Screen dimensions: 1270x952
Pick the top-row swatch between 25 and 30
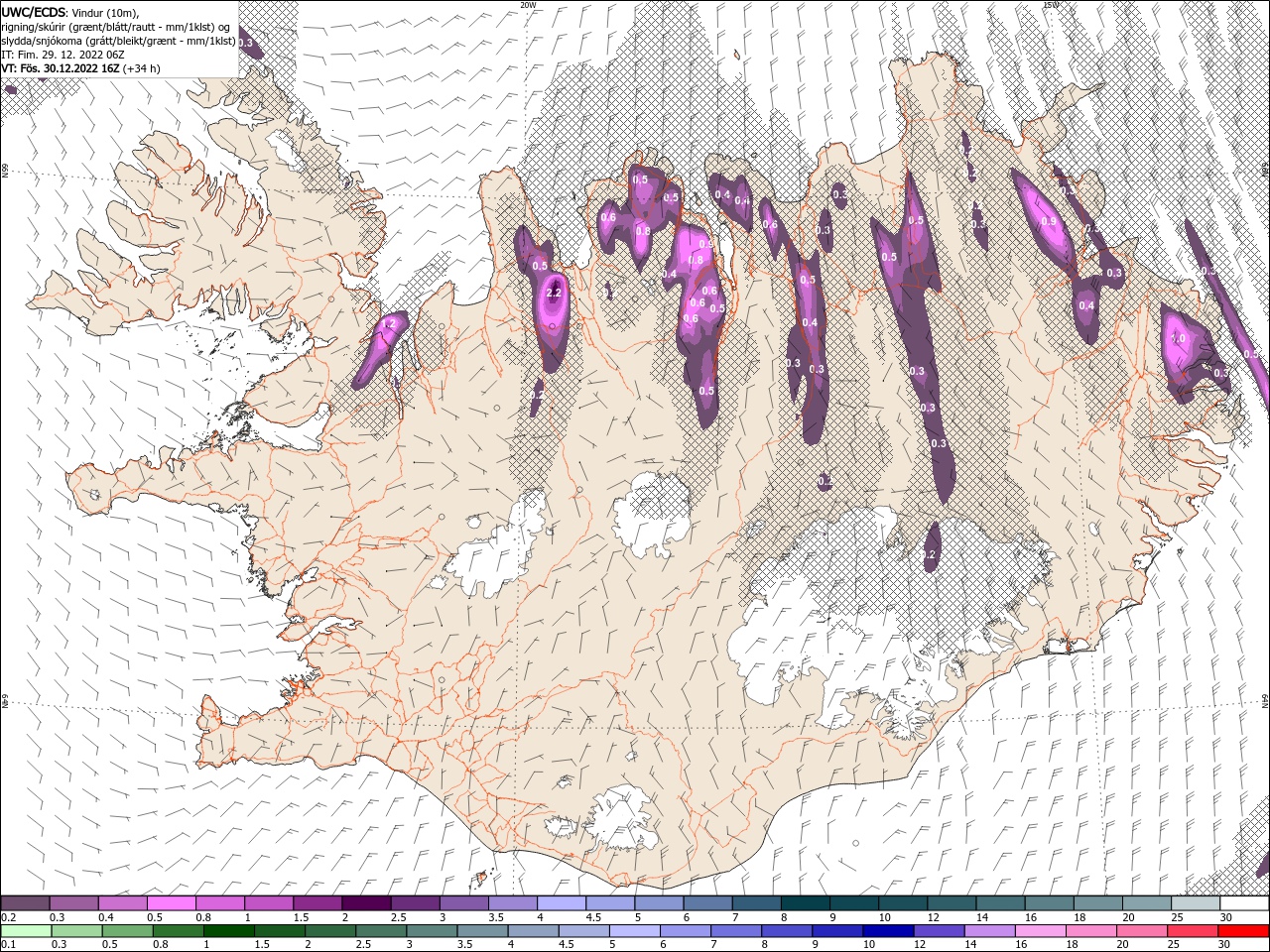(1196, 902)
